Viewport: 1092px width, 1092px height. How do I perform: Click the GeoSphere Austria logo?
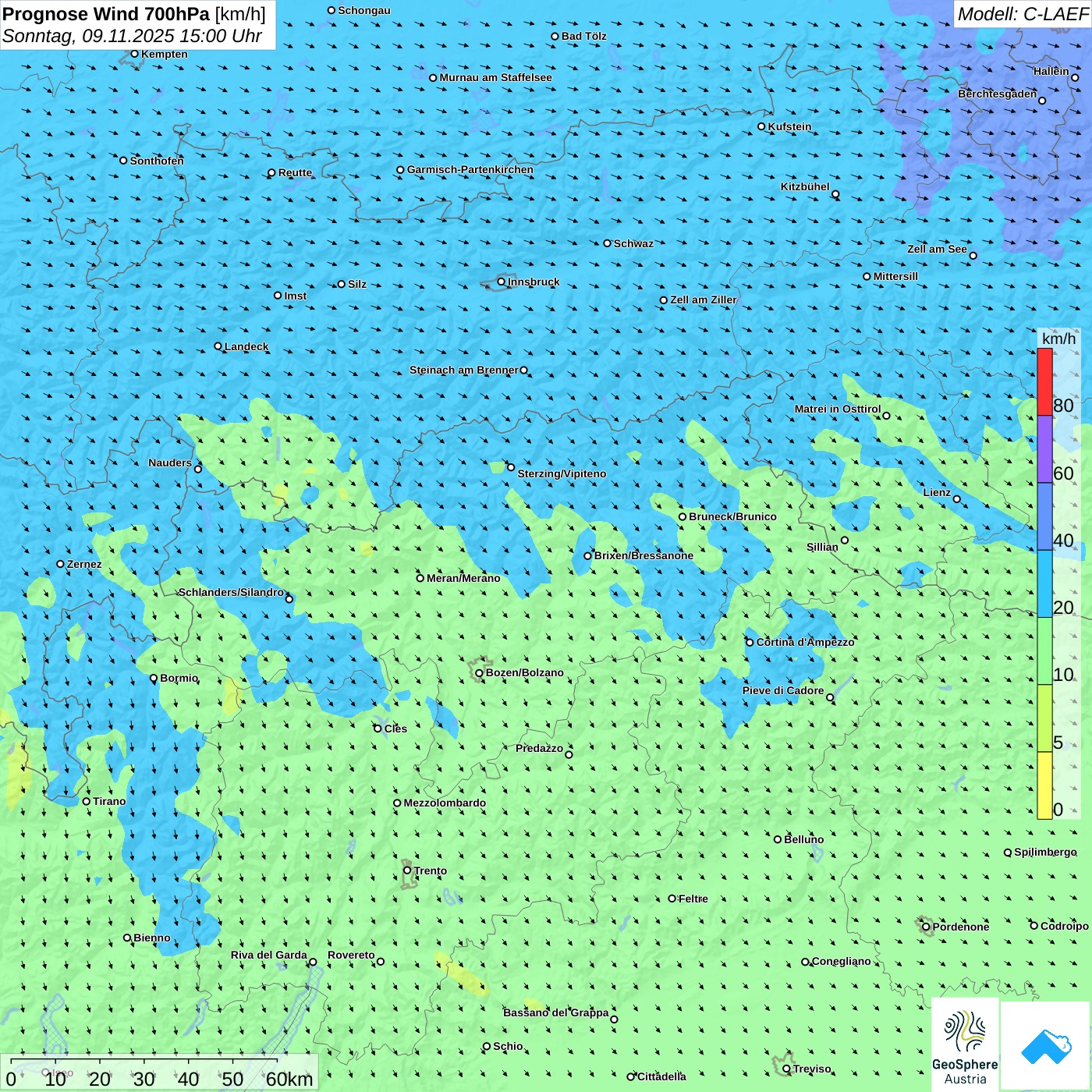pos(965,1046)
